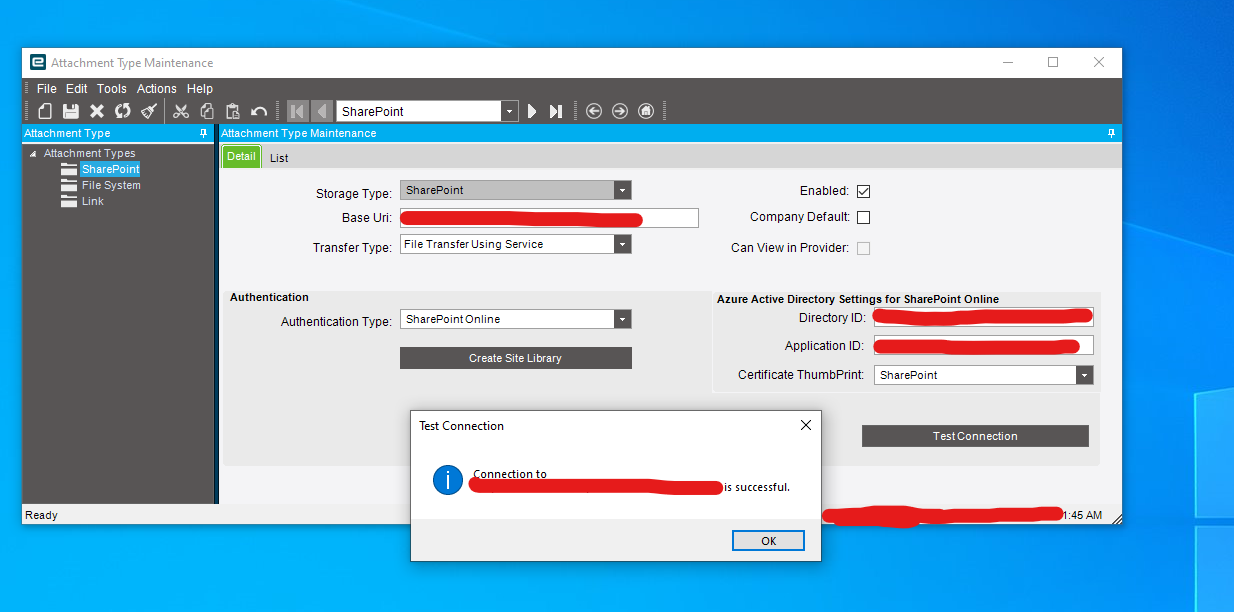Viewport: 1234px width, 612px height.
Task: Click the Test Connection button
Action: click(x=975, y=436)
